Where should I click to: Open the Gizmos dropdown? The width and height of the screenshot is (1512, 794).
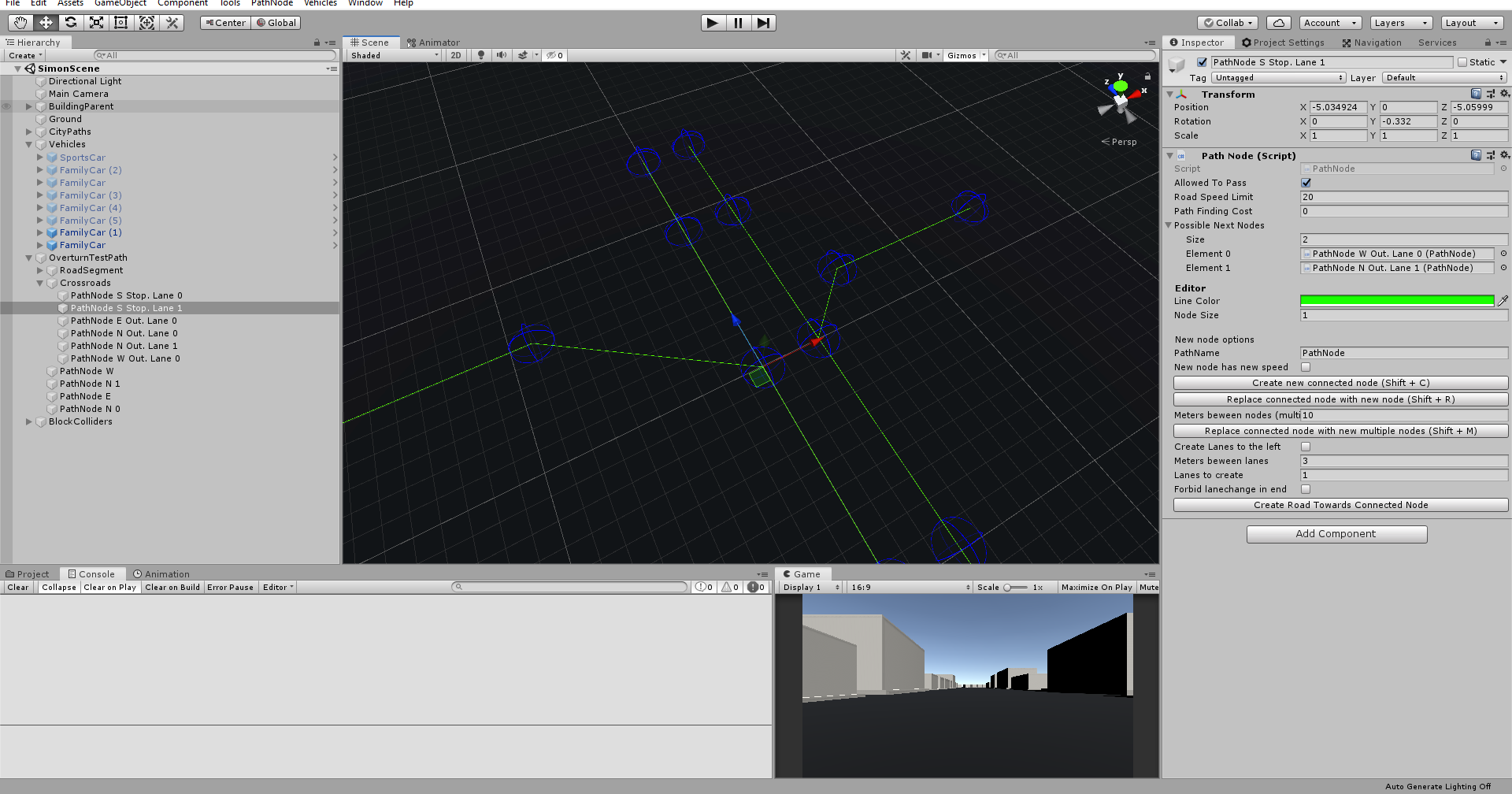[x=965, y=55]
